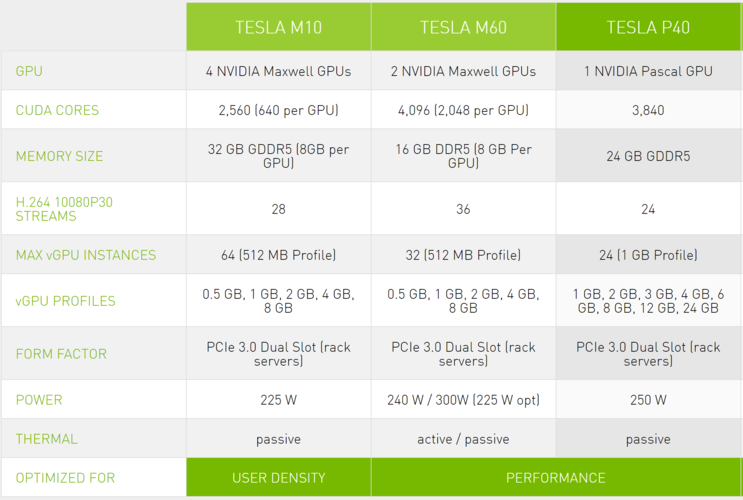Viewport: 743px width, 500px height.
Task: Click the M10 'passive' thermal cell
Action: (x=279, y=439)
